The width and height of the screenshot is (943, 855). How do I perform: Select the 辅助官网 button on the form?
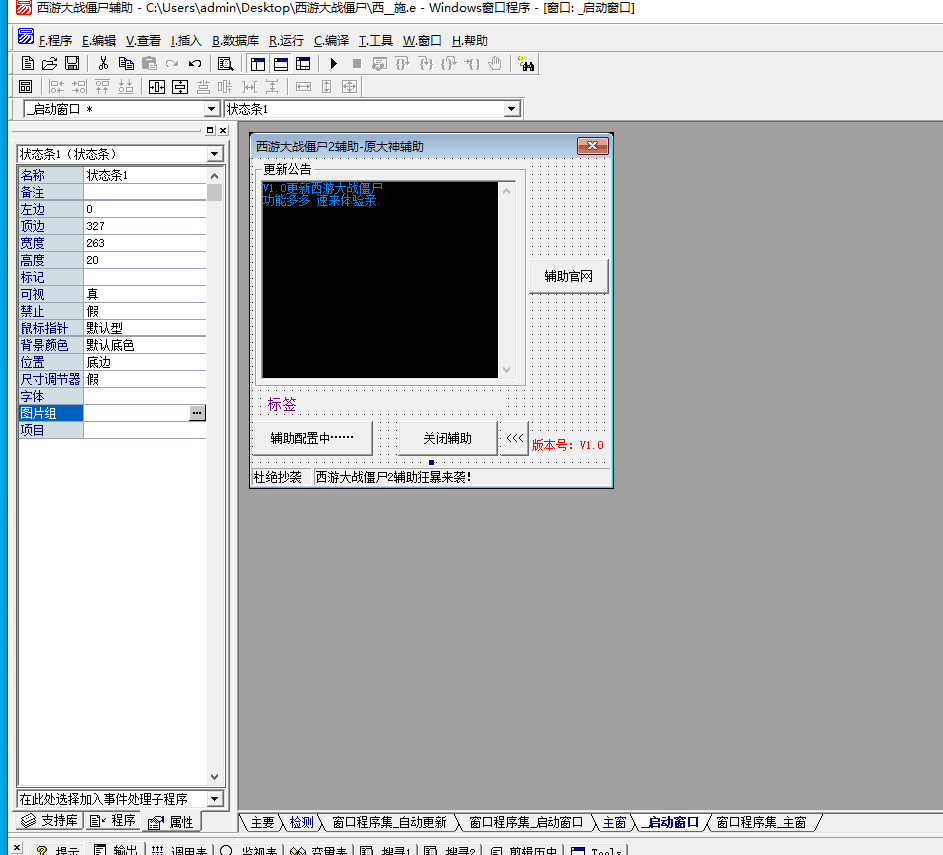point(568,276)
